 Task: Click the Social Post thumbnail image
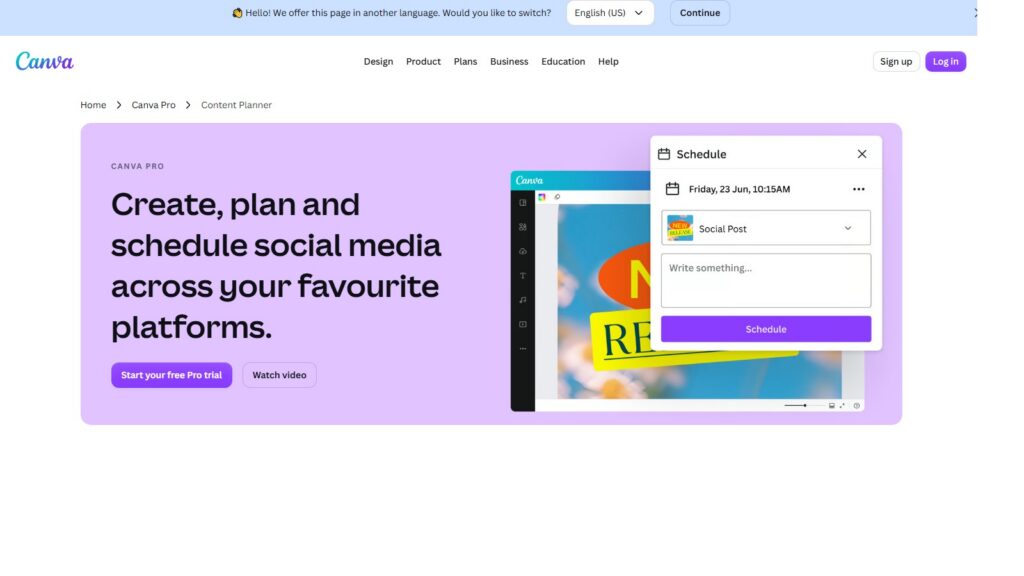click(x=680, y=228)
